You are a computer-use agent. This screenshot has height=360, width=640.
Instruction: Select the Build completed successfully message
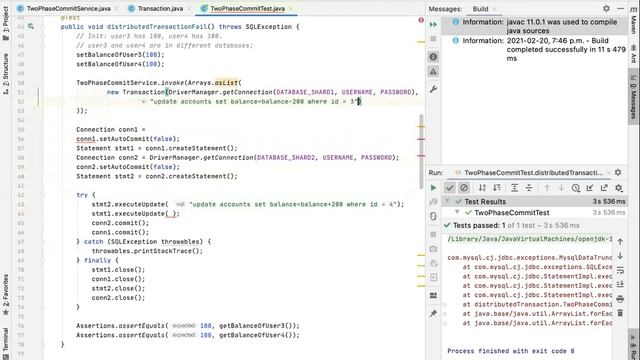click(535, 49)
